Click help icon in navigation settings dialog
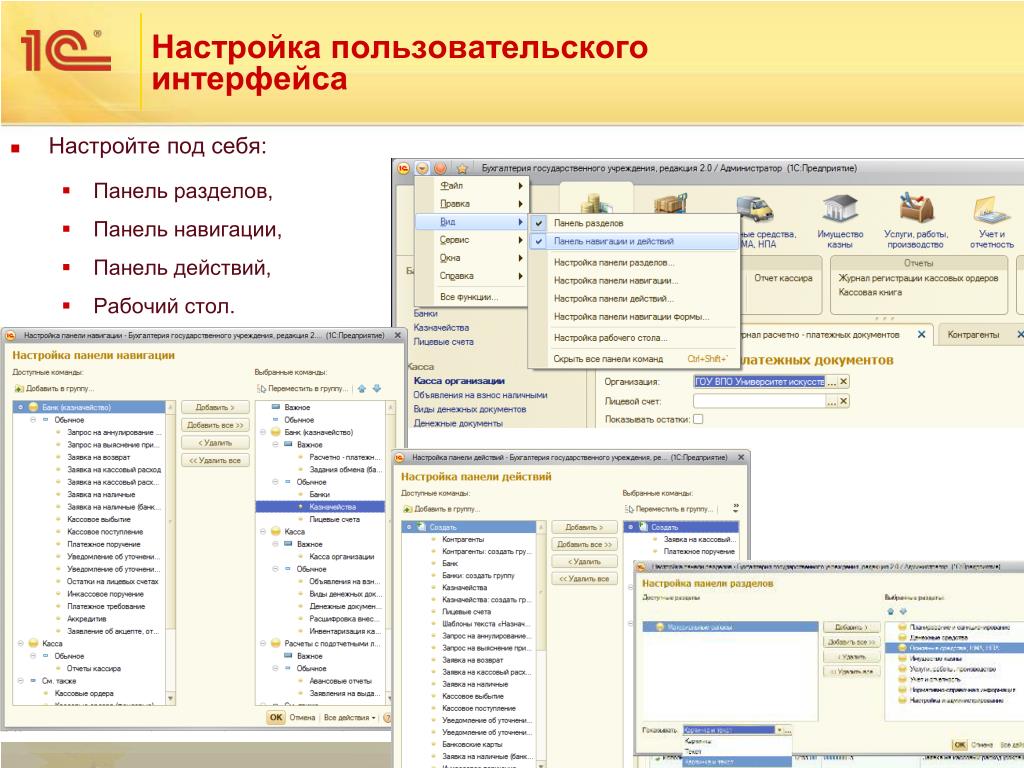This screenshot has width=1024, height=768. coord(387,717)
